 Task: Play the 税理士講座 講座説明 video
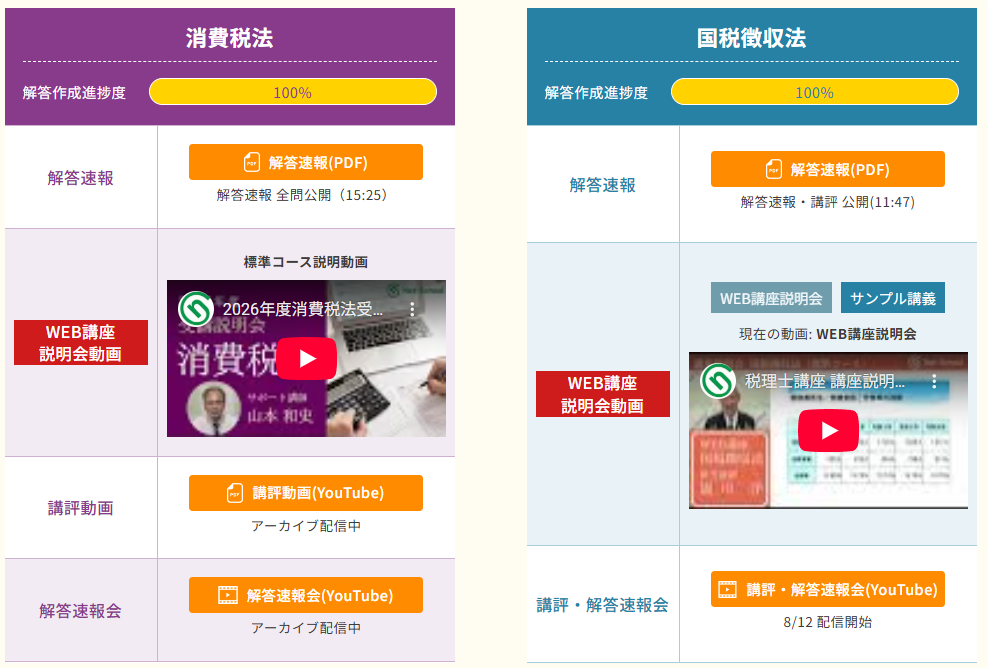pyautogui.click(x=828, y=430)
